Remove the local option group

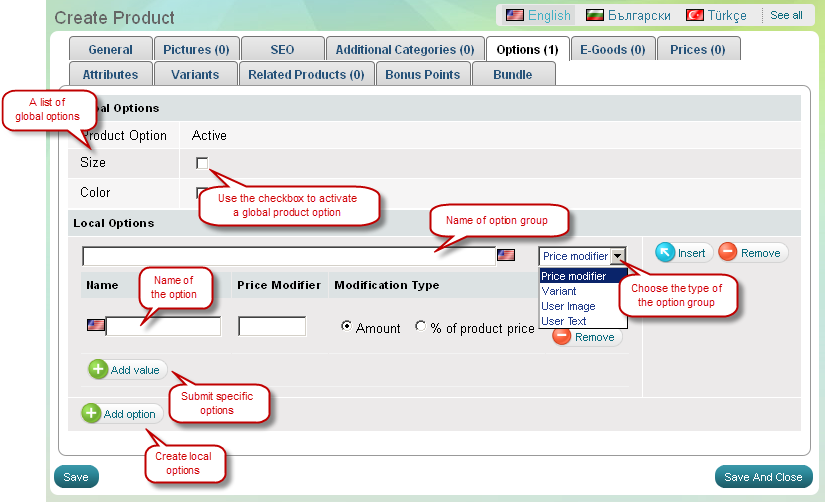coord(752,253)
